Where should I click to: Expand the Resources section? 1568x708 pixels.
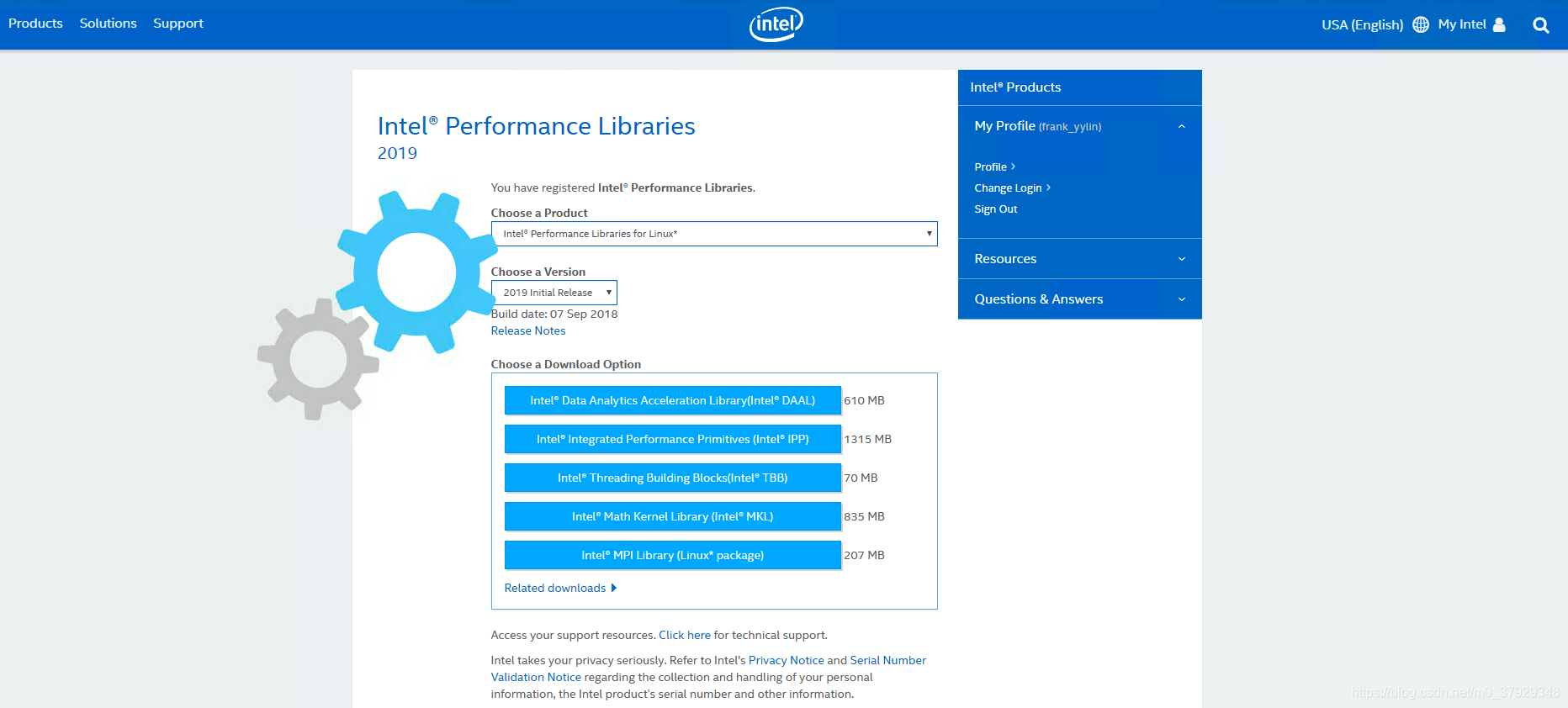point(1080,259)
